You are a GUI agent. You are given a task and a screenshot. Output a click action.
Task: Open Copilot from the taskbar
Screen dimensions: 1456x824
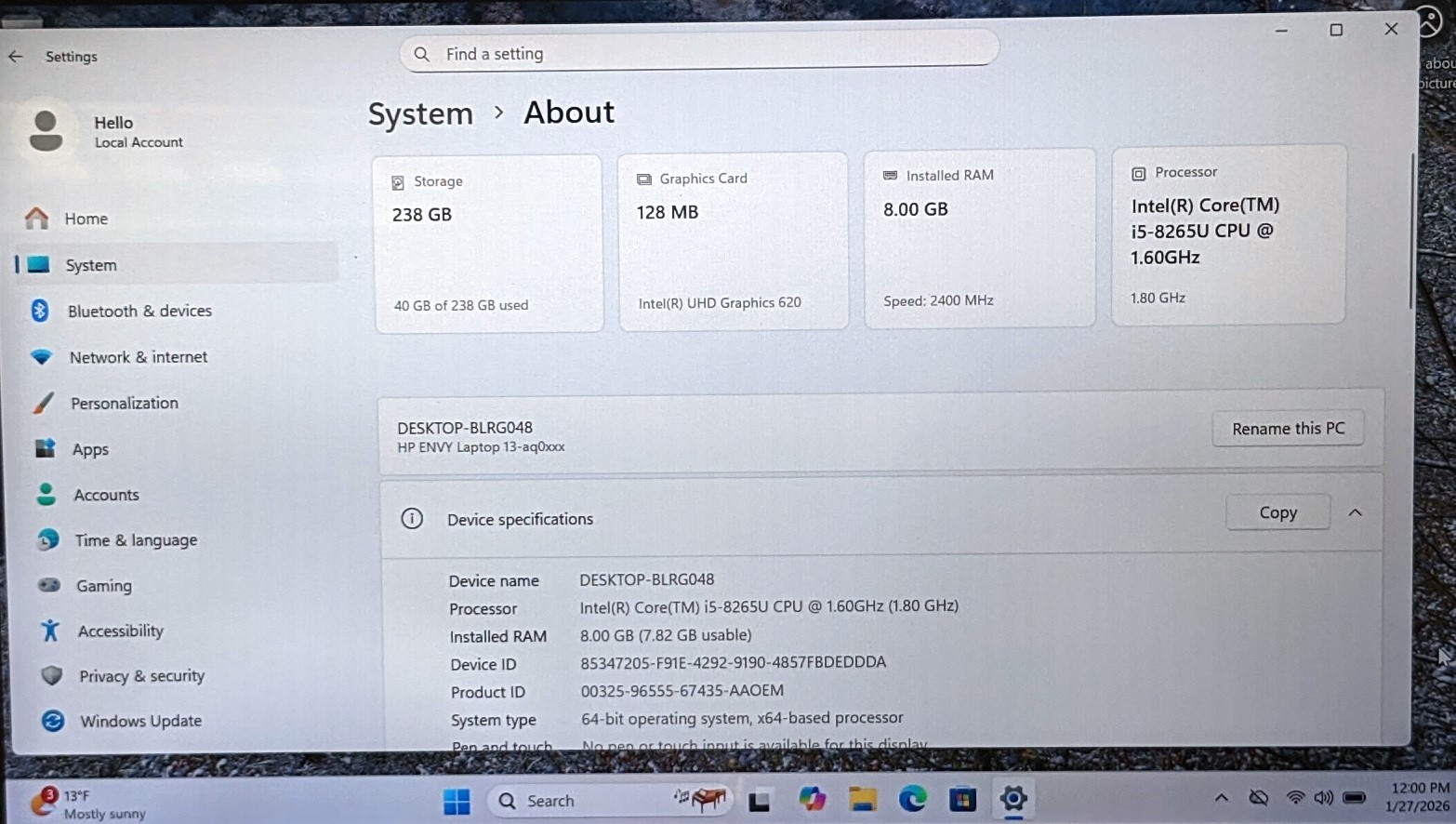pyautogui.click(x=812, y=799)
